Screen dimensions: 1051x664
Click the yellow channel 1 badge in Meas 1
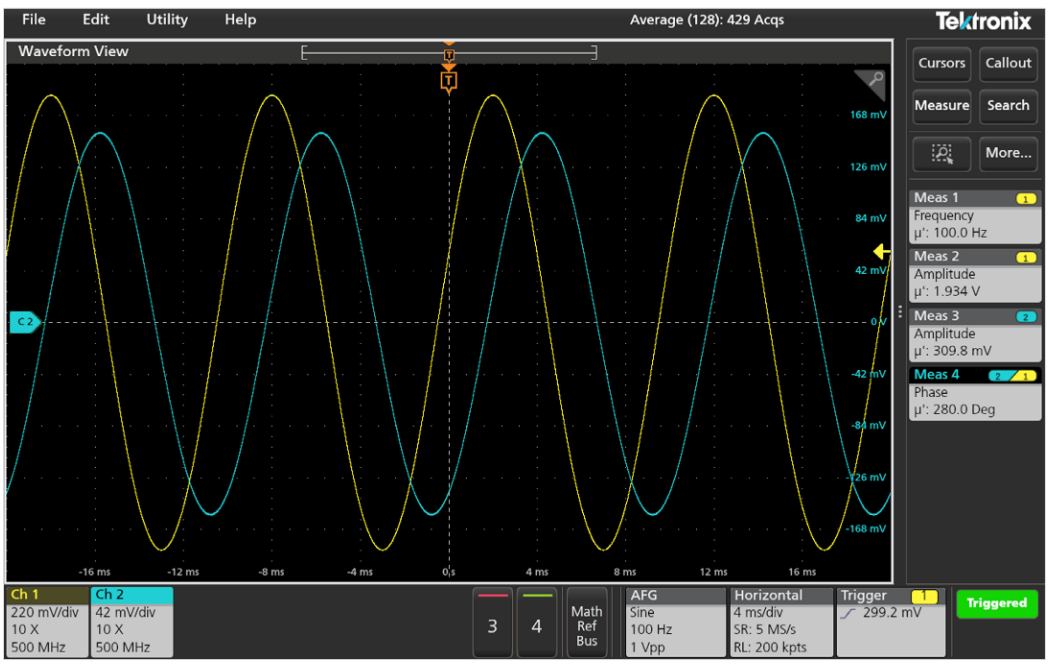1025,199
